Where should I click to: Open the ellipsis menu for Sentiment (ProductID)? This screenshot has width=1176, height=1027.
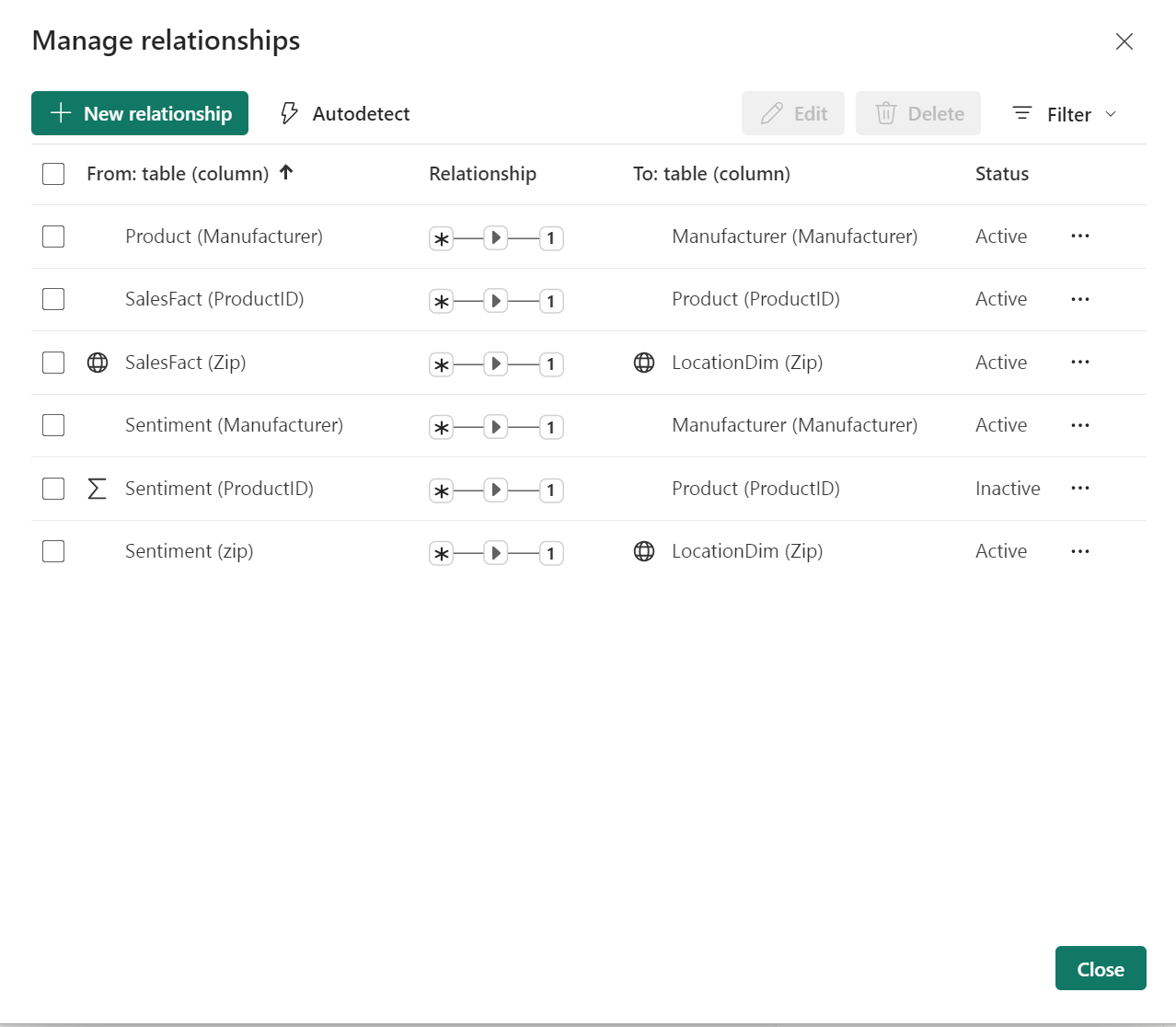point(1079,489)
